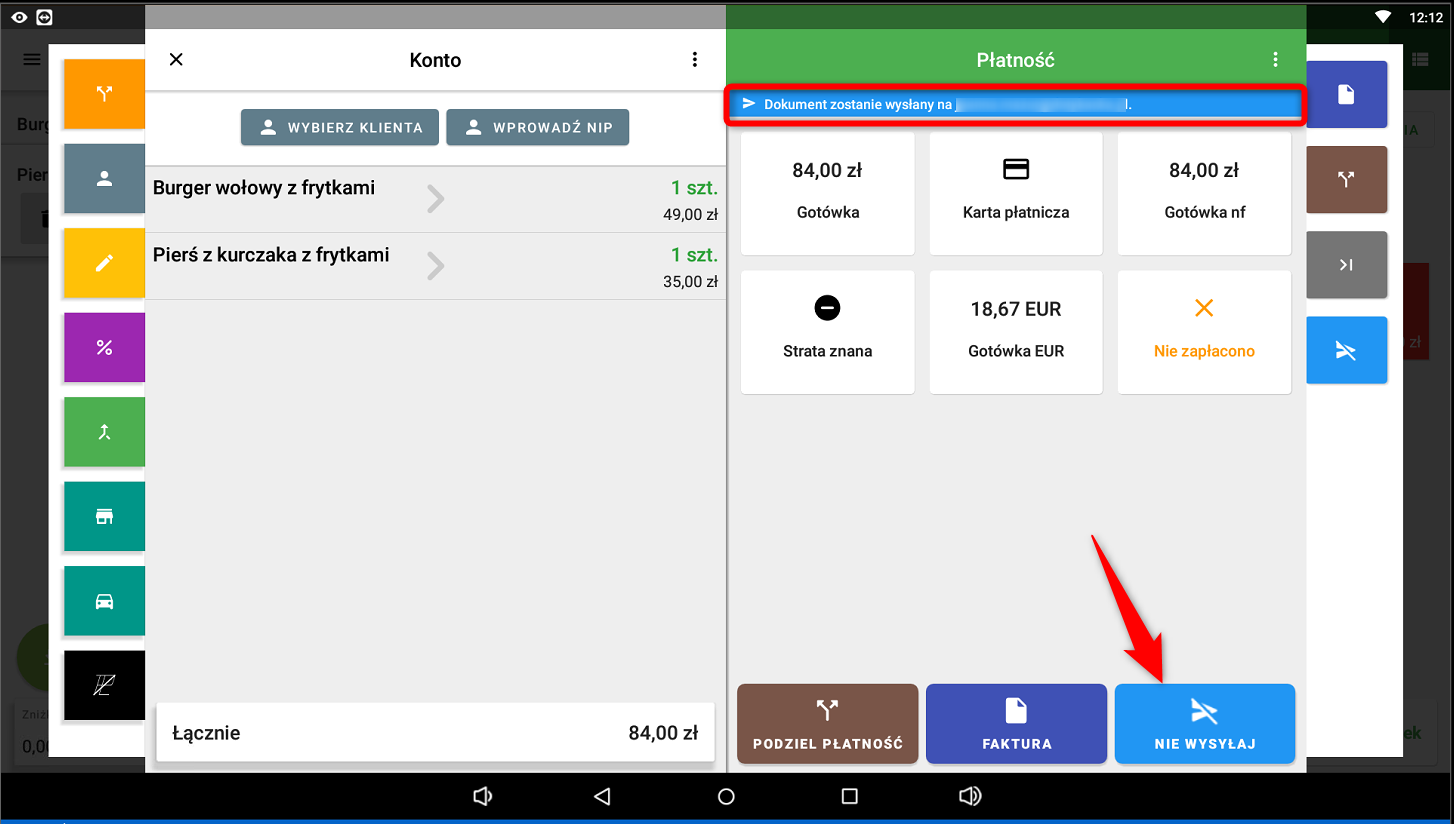This screenshot has width=1454, height=824.
Task: Open Konto three-dot overflow menu
Action: click(x=695, y=60)
